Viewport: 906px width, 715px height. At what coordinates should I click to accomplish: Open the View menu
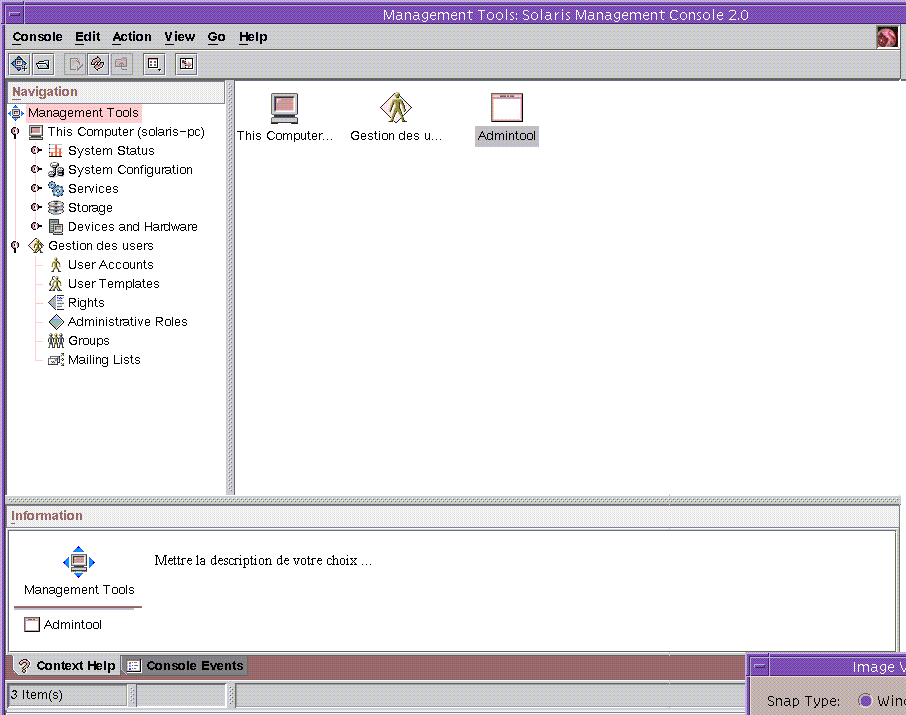click(180, 36)
